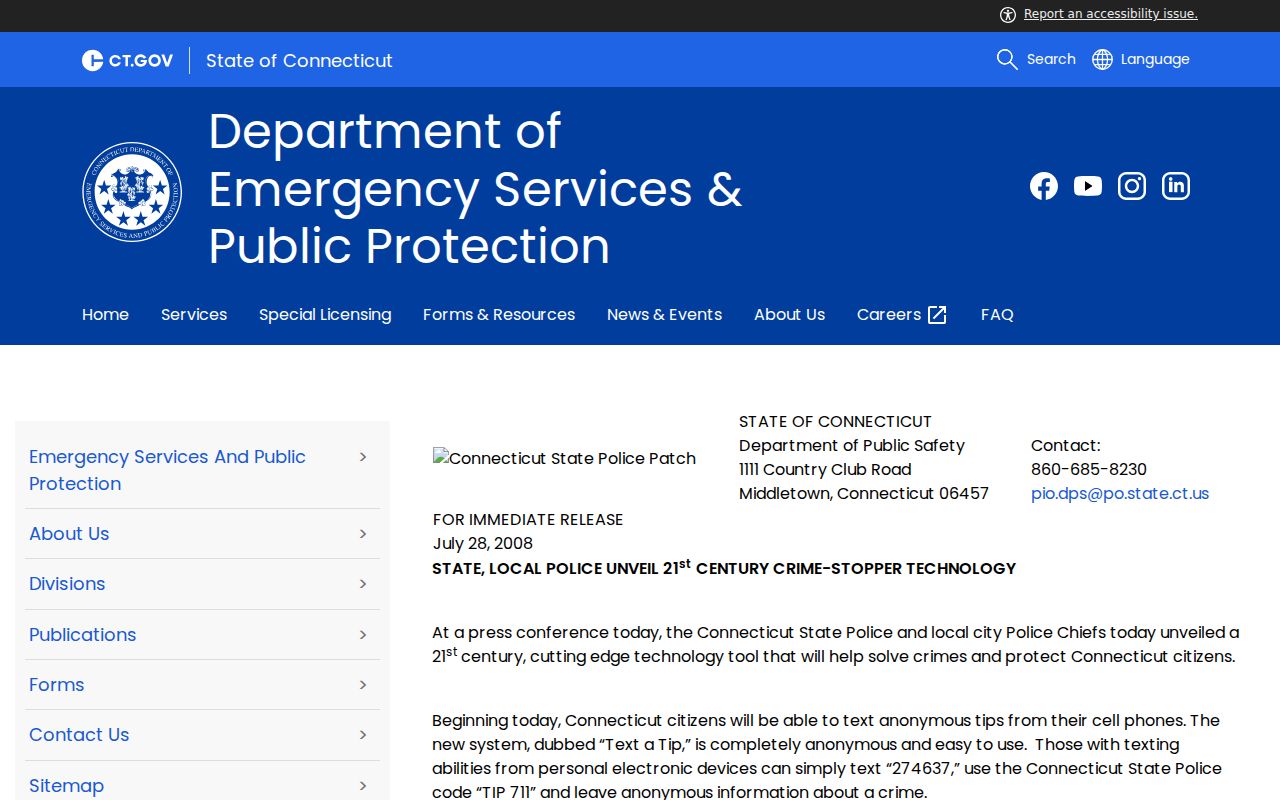Open the Sitemap sidebar link
The height and width of the screenshot is (800, 1280).
pos(66,785)
